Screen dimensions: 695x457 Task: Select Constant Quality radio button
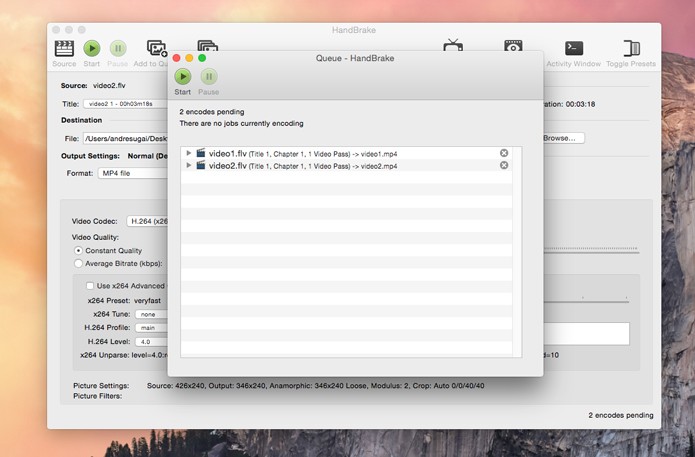[x=78, y=250]
